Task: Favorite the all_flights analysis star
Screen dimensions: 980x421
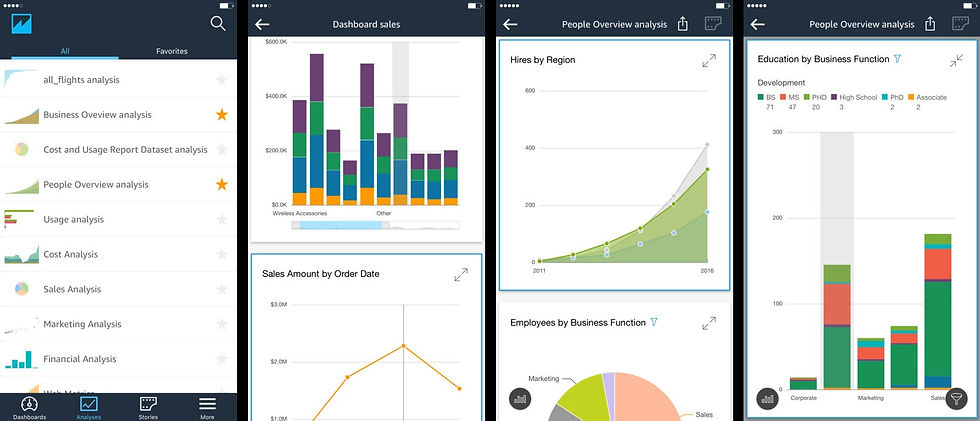Action: (221, 79)
